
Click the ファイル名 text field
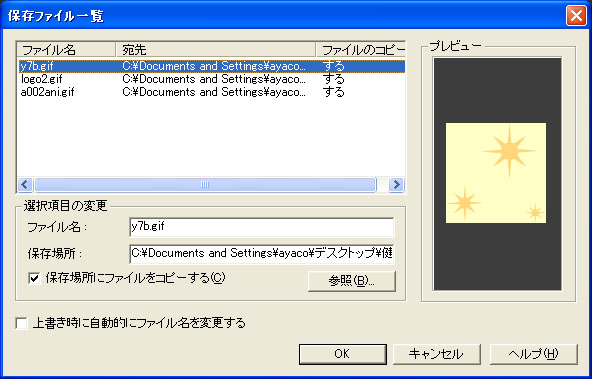[262, 227]
